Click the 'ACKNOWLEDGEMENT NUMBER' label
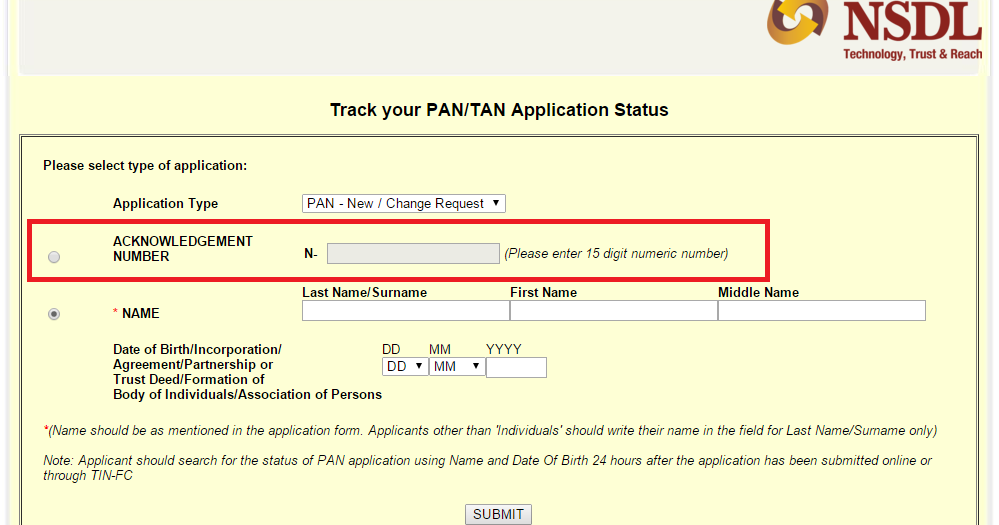This screenshot has width=999, height=525. [x=183, y=249]
